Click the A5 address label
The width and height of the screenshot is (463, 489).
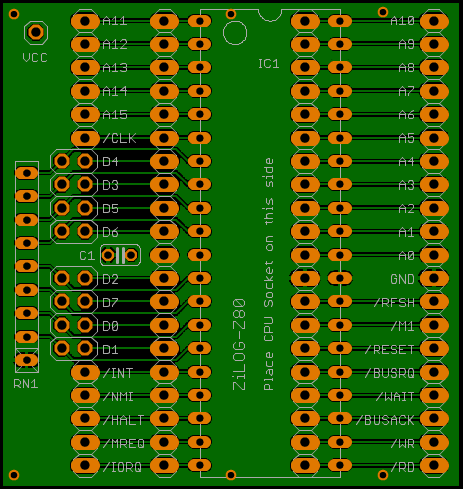(x=406, y=138)
